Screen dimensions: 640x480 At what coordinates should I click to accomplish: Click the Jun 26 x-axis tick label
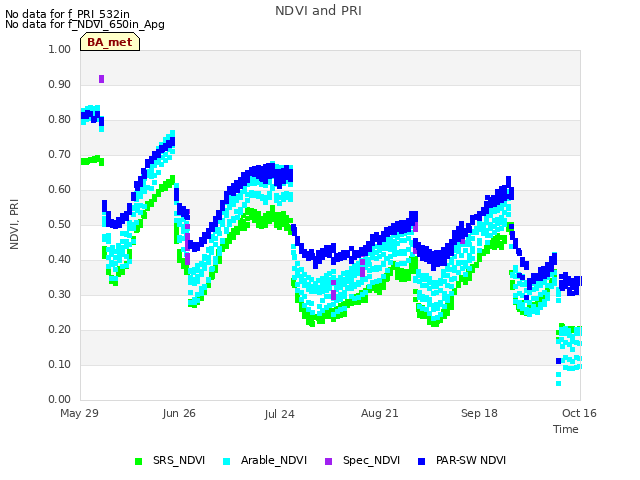(179, 413)
